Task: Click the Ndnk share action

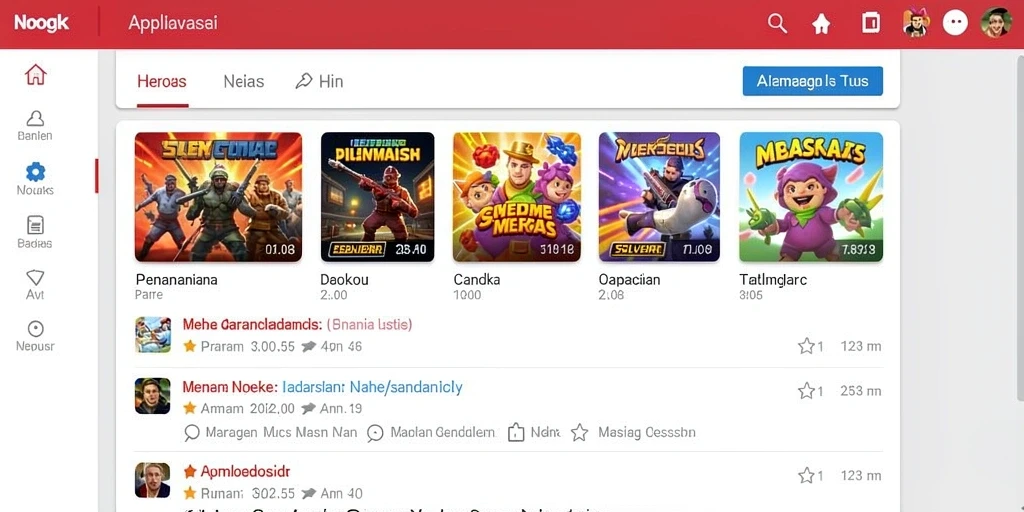Action: [x=534, y=432]
